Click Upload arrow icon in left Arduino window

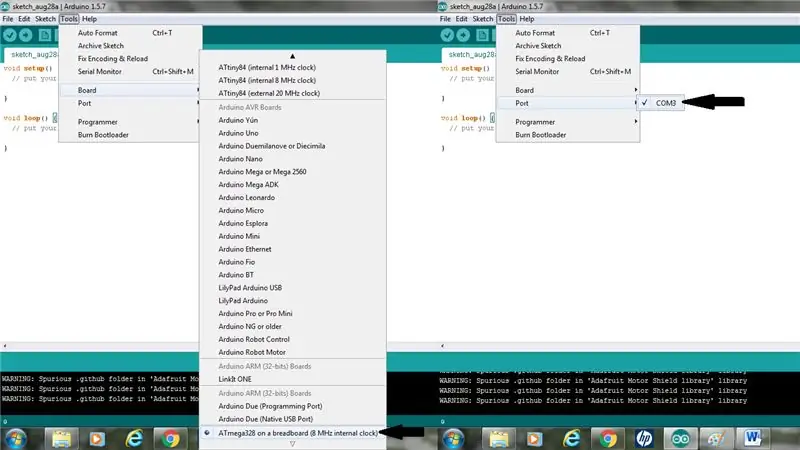[x=26, y=35]
